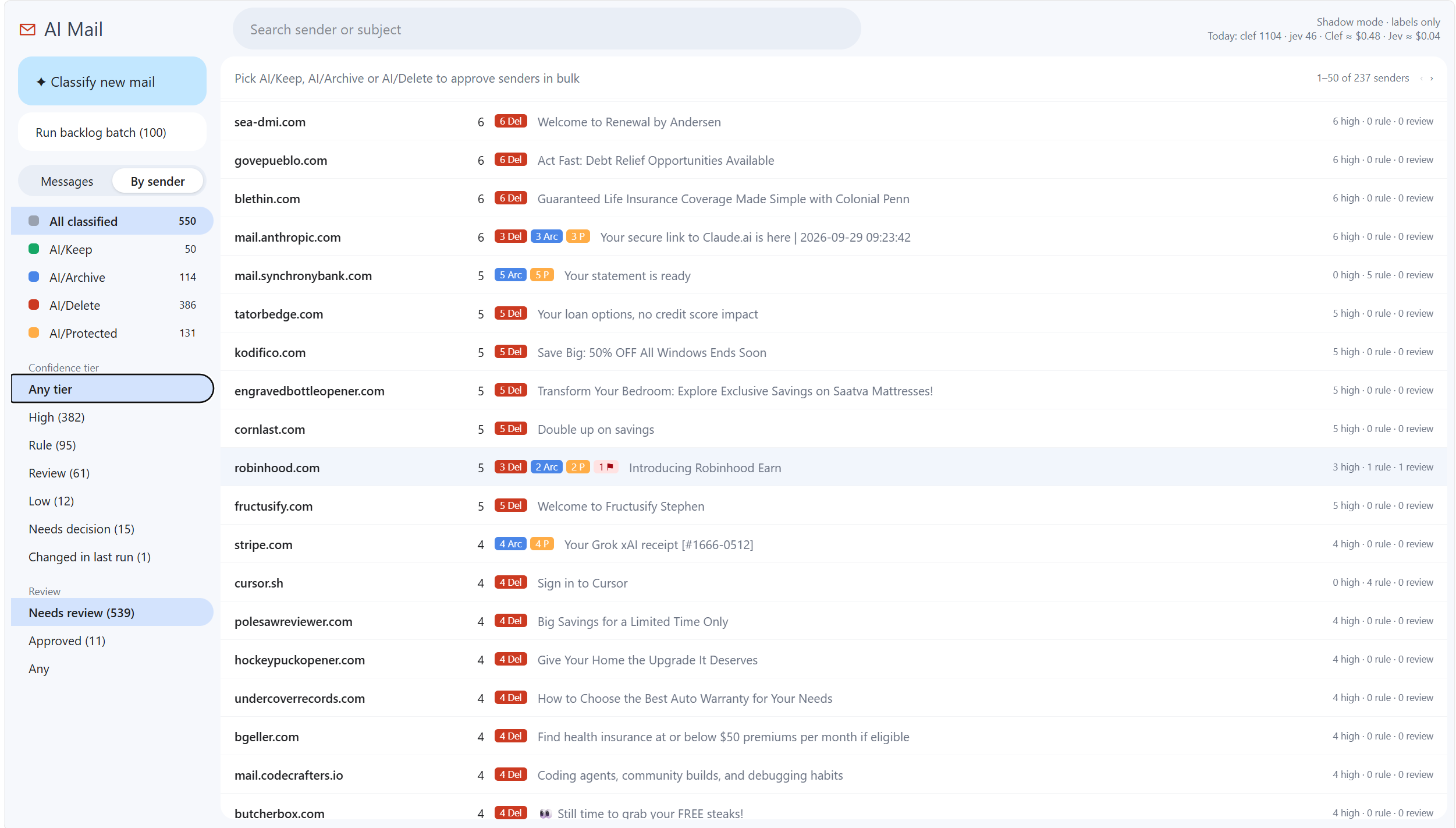Click Classify new mail button
Screen dimensions: 1456x828
pyautogui.click(x=112, y=82)
